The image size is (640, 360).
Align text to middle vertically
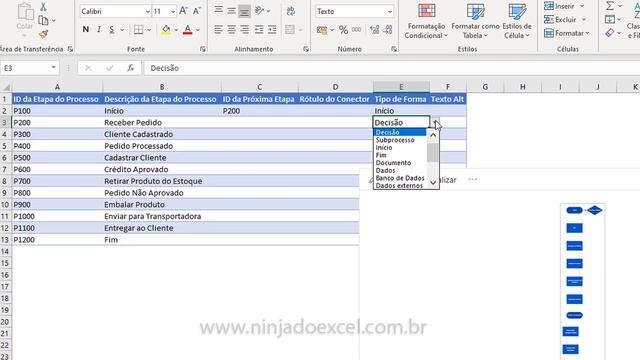231,11
